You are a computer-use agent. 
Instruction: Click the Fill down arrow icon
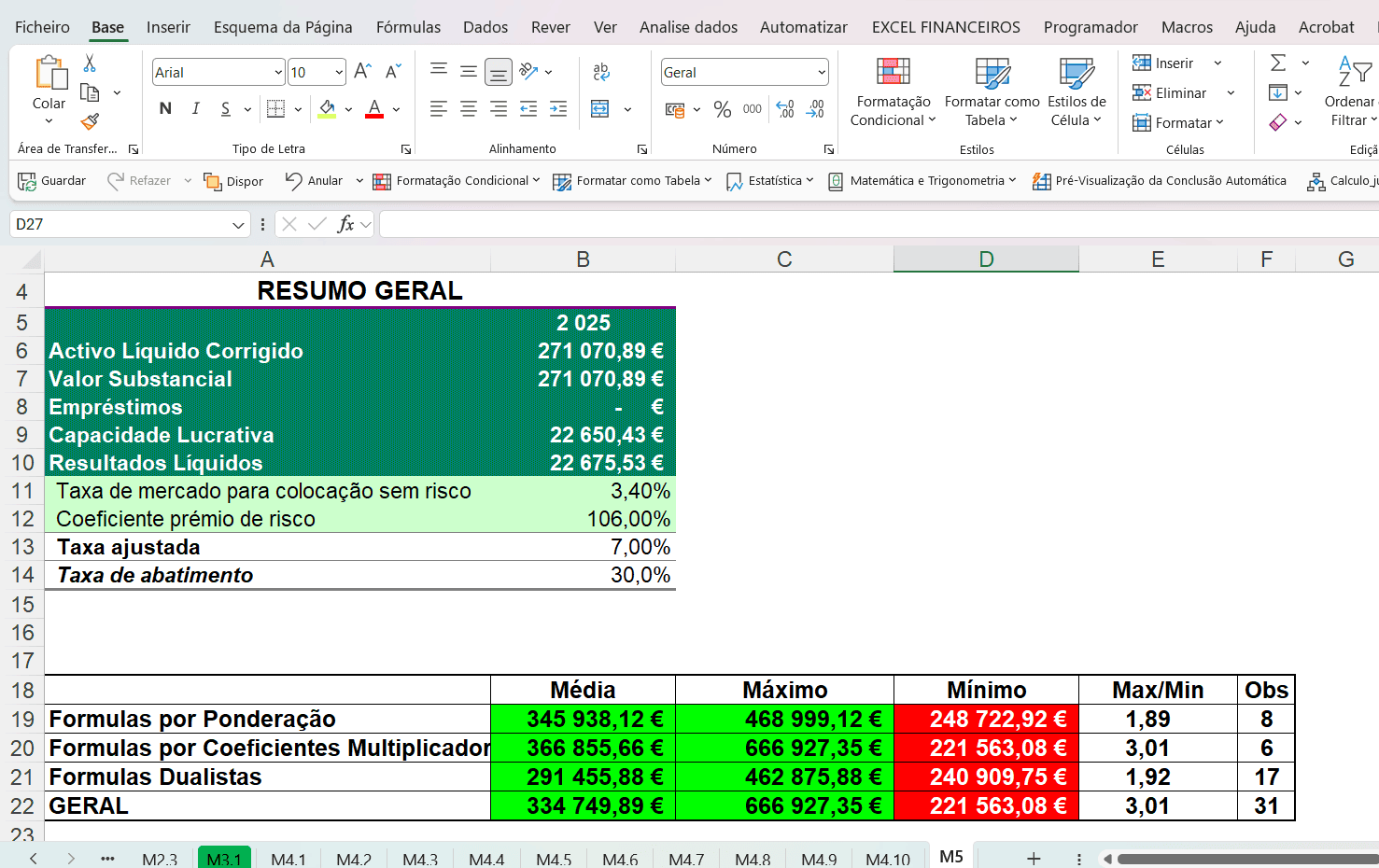tap(1278, 92)
